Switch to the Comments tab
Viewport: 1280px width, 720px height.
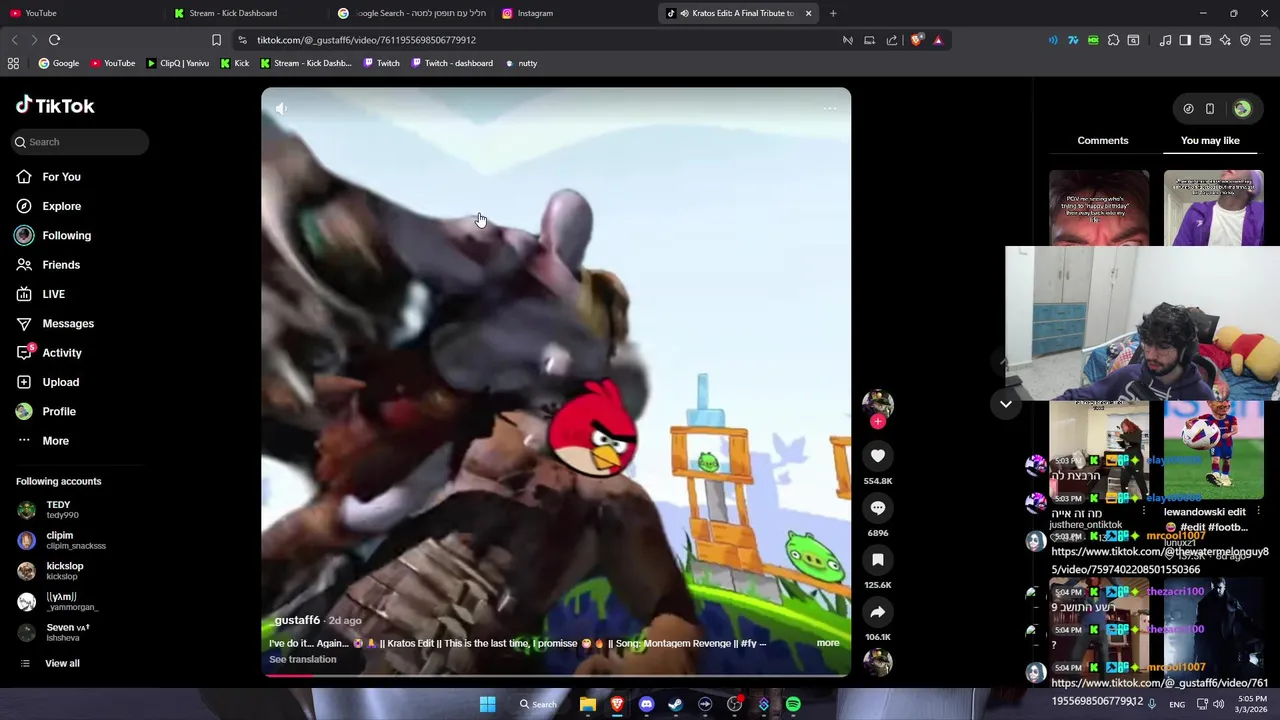point(1103,140)
